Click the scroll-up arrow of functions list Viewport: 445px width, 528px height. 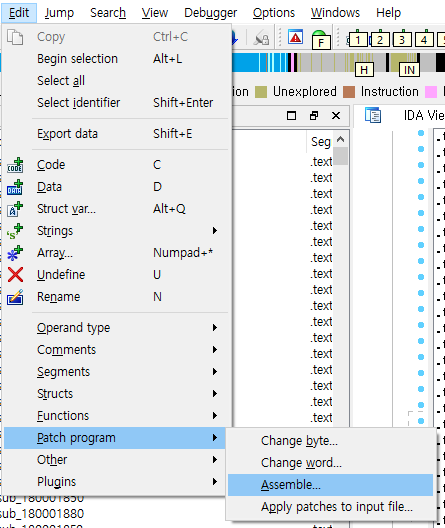pyautogui.click(x=341, y=139)
